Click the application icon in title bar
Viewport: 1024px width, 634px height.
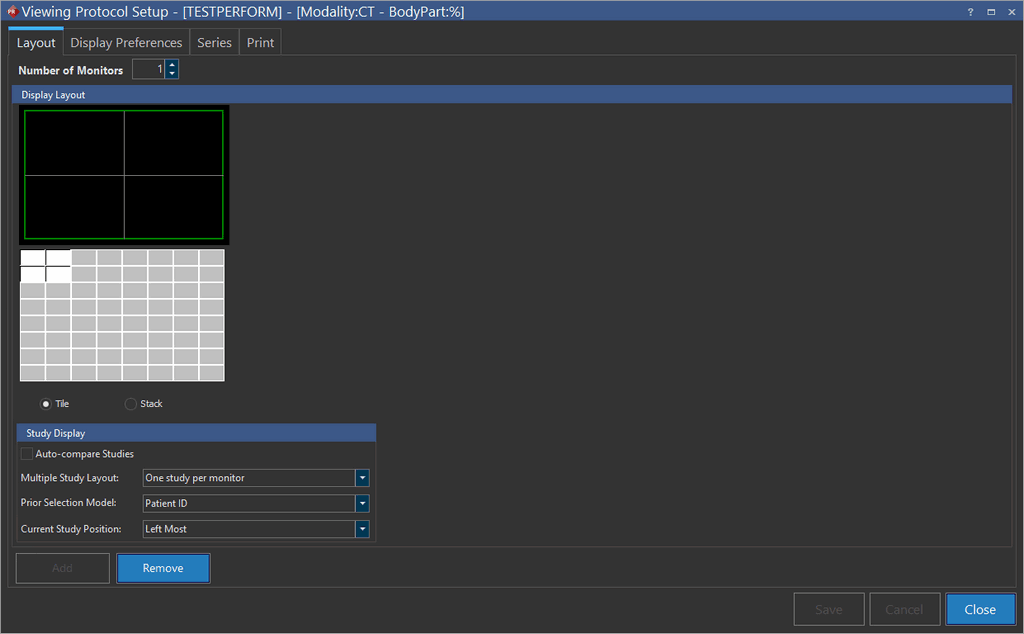coord(11,12)
